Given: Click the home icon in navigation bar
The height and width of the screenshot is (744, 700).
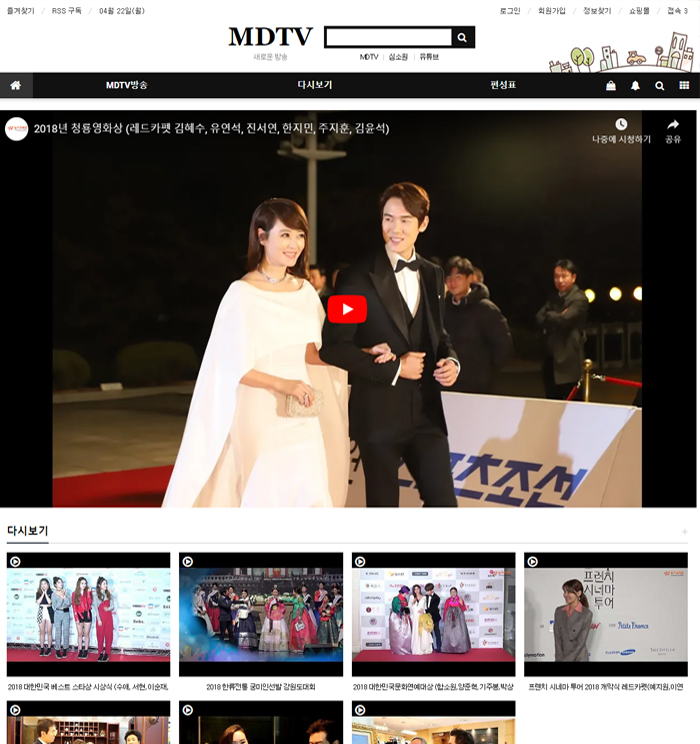Looking at the screenshot, I should tap(14, 86).
